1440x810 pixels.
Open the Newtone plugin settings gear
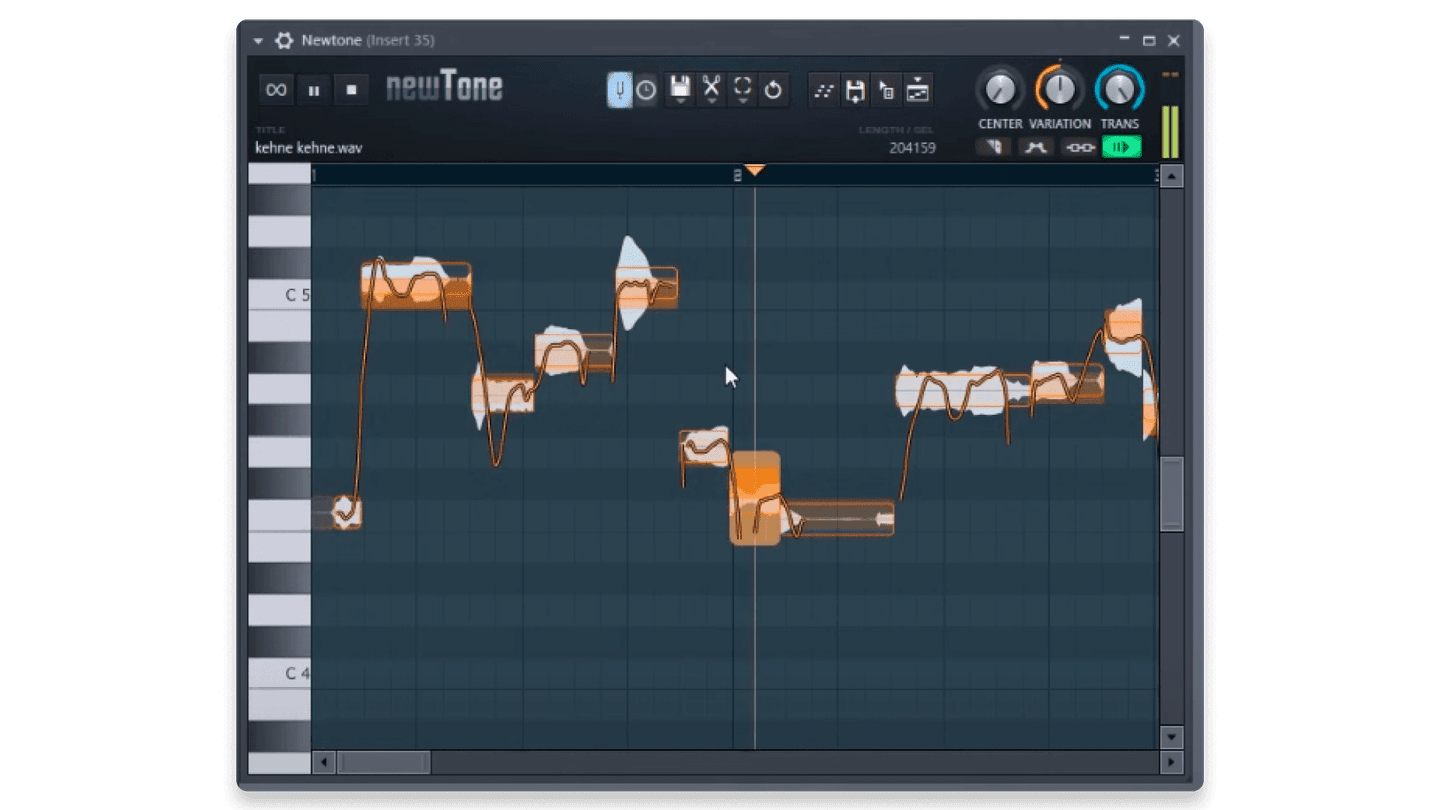point(284,40)
